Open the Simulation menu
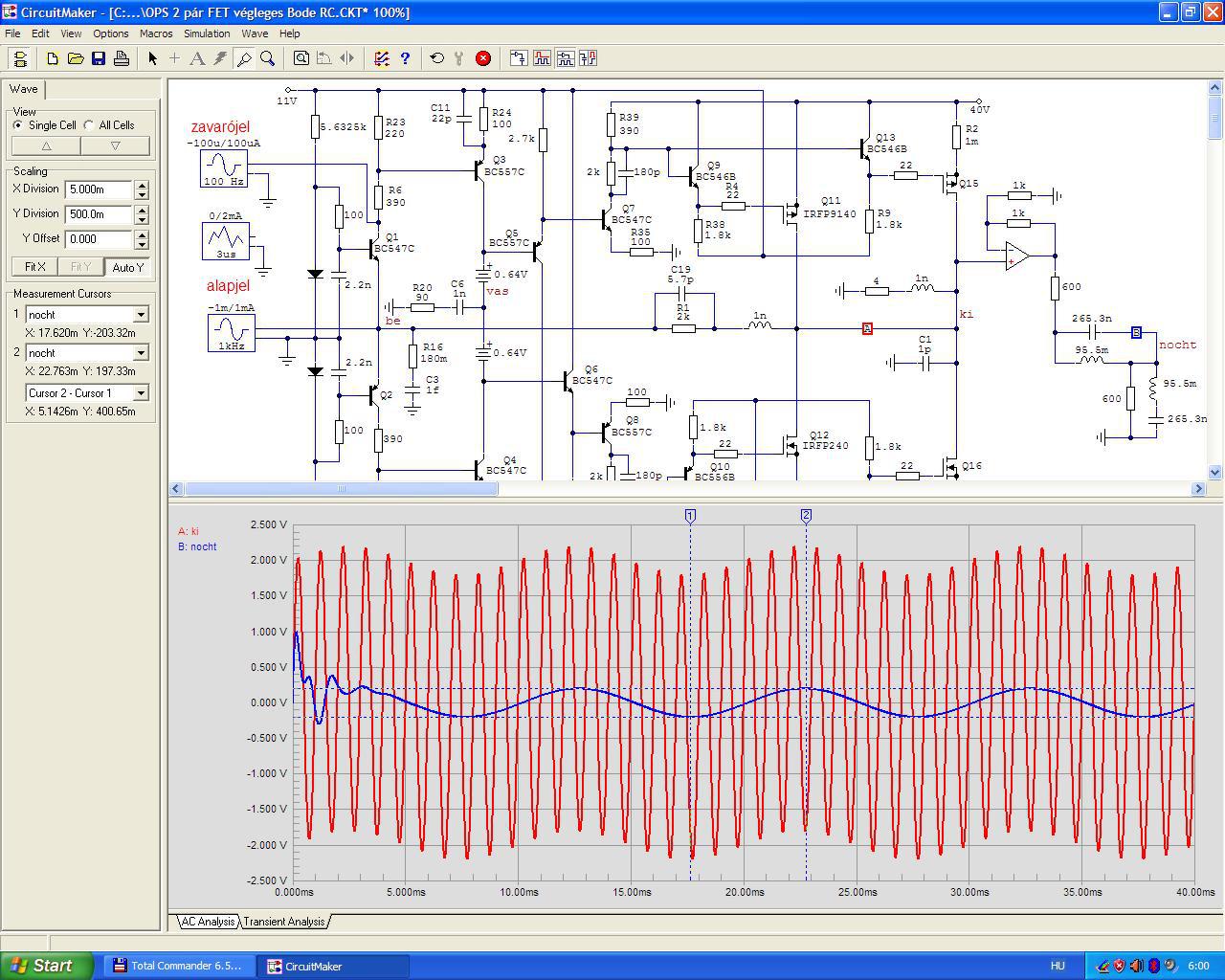Viewport: 1225px width, 980px height. tap(207, 33)
